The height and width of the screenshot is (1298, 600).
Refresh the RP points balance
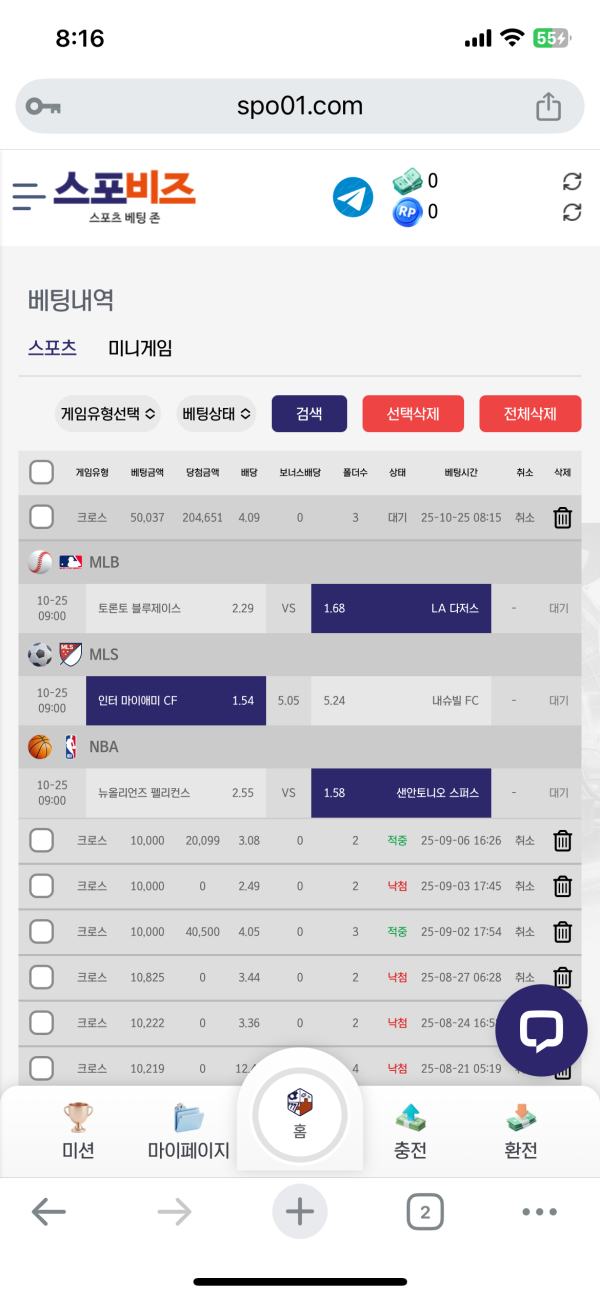pyautogui.click(x=572, y=212)
